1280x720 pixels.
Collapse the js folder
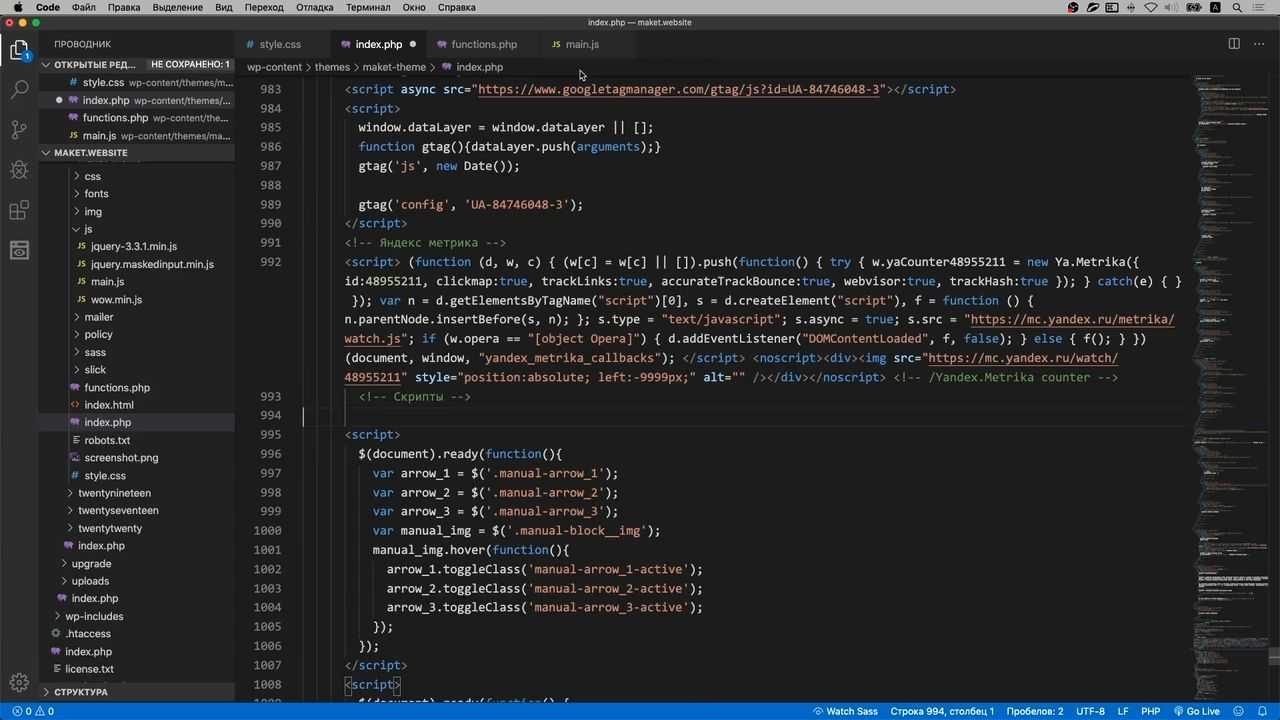78,229
